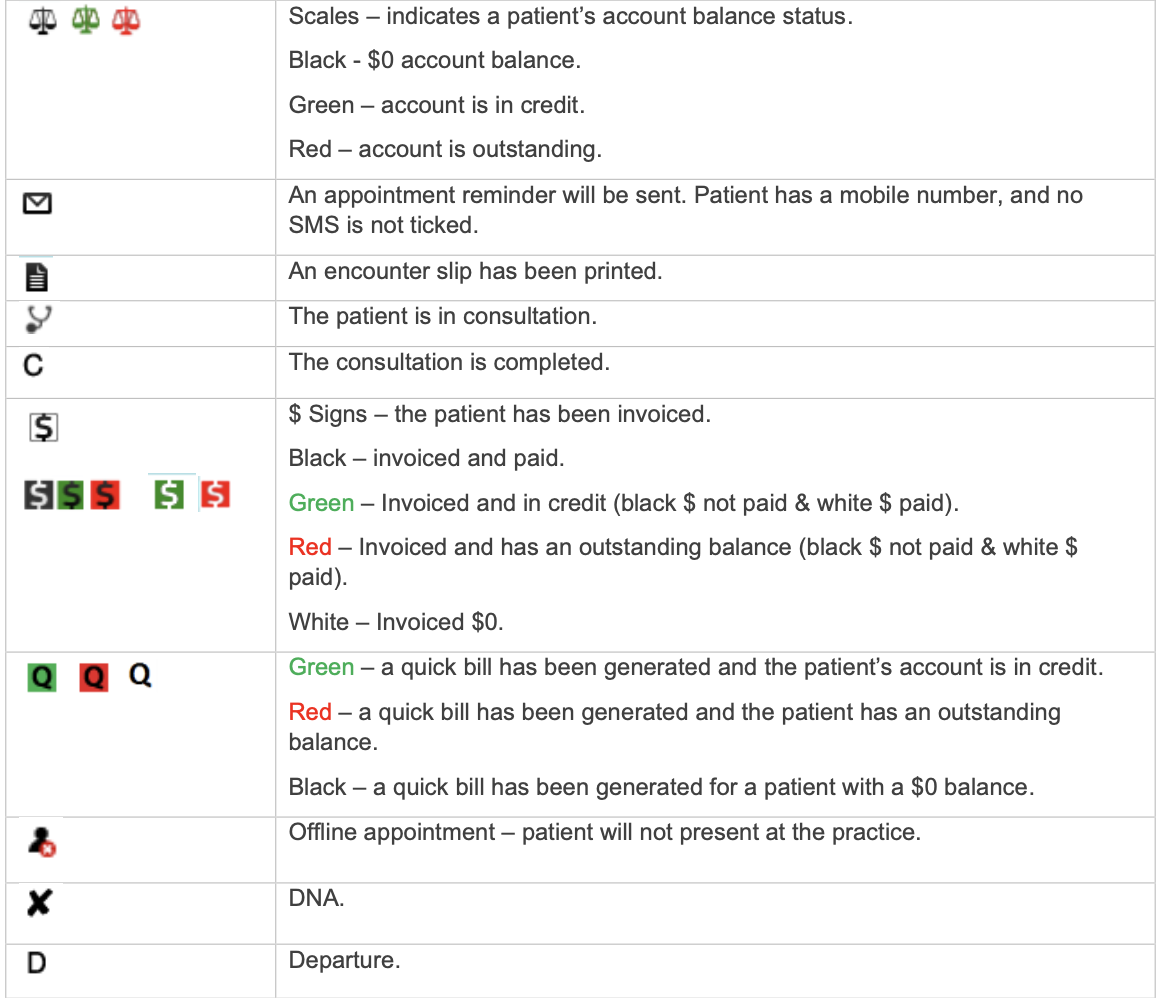Click red dollar icon with white symbol
This screenshot has height=998, width=1160.
(x=215, y=494)
